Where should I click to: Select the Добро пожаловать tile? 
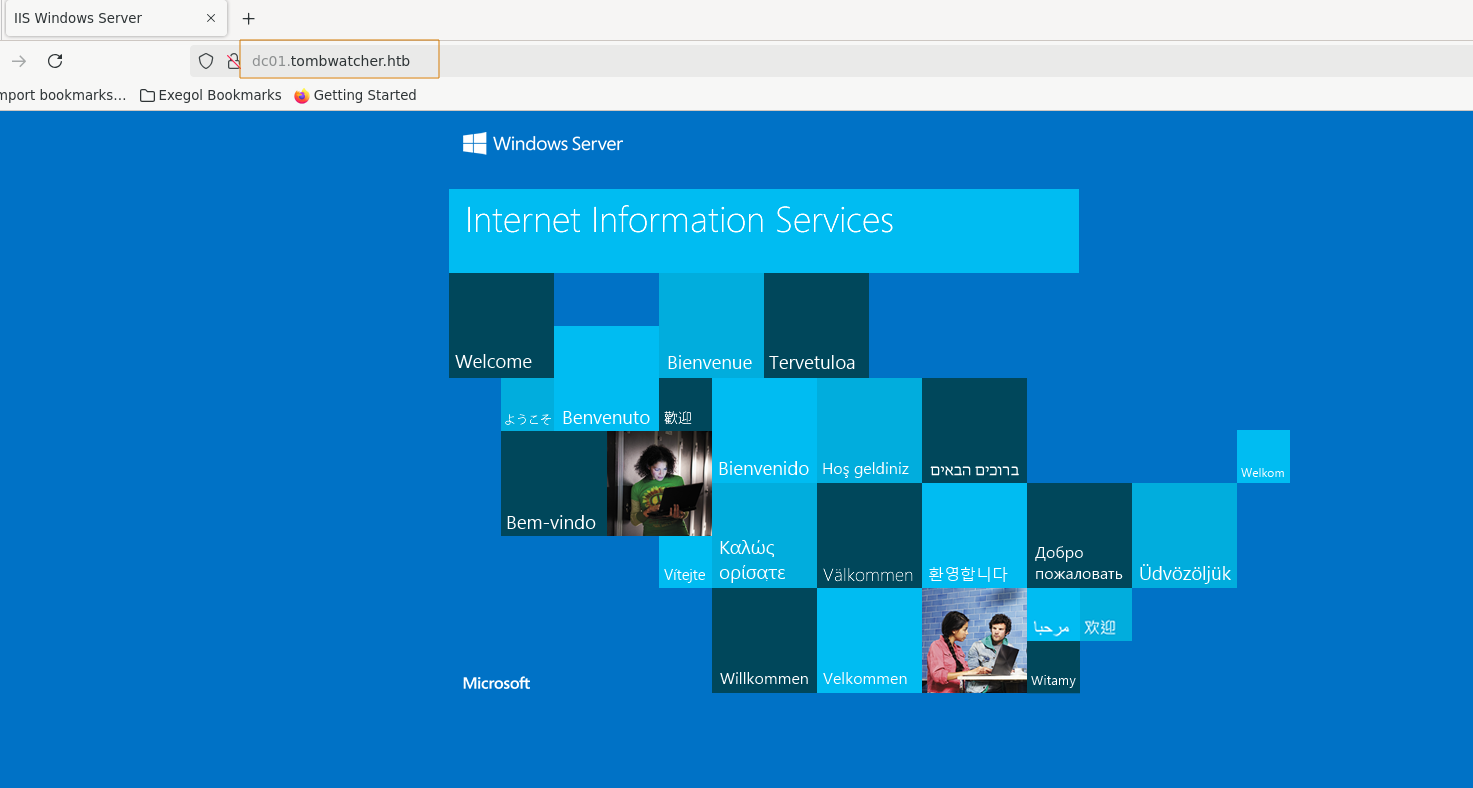coord(1079,535)
